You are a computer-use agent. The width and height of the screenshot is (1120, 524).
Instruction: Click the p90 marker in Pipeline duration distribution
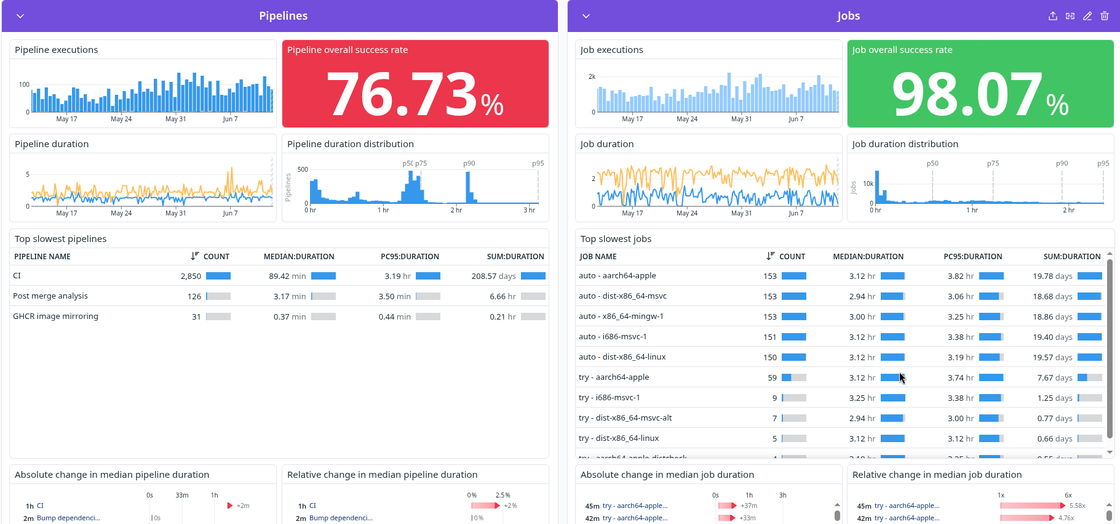click(x=469, y=163)
